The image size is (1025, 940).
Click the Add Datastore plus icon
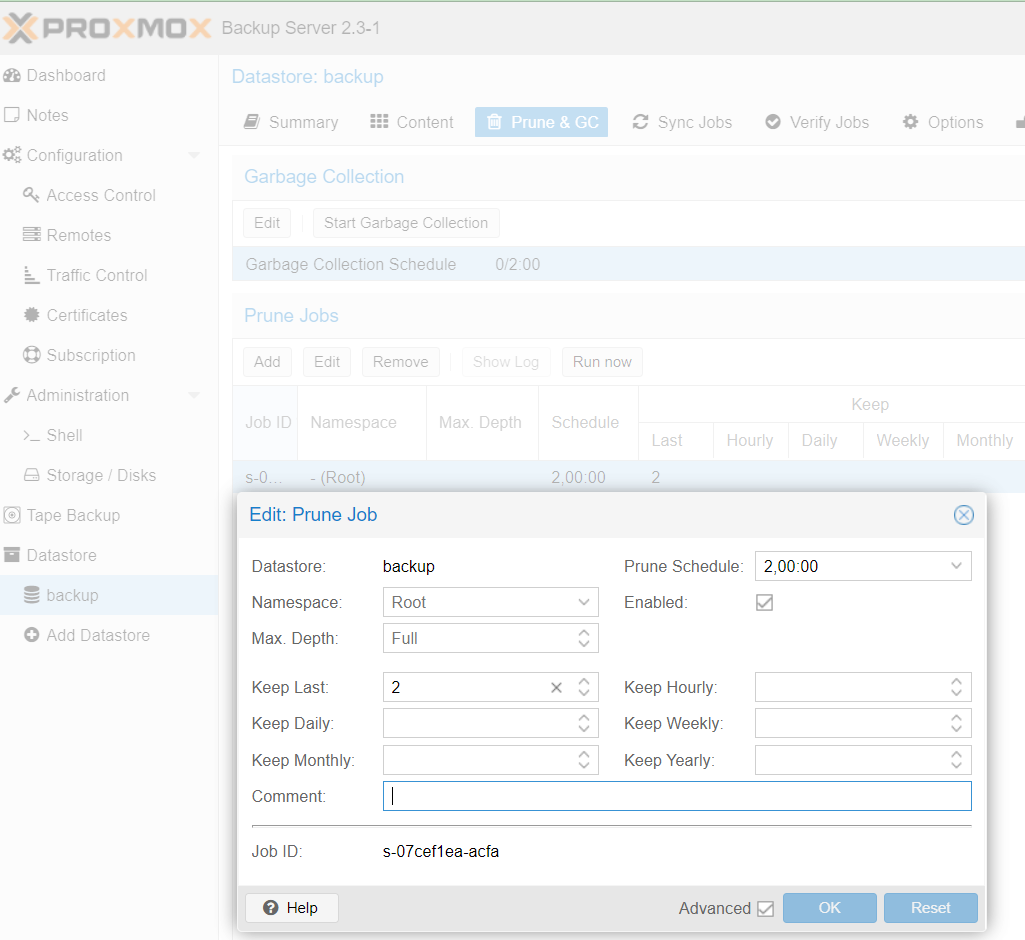click(31, 635)
